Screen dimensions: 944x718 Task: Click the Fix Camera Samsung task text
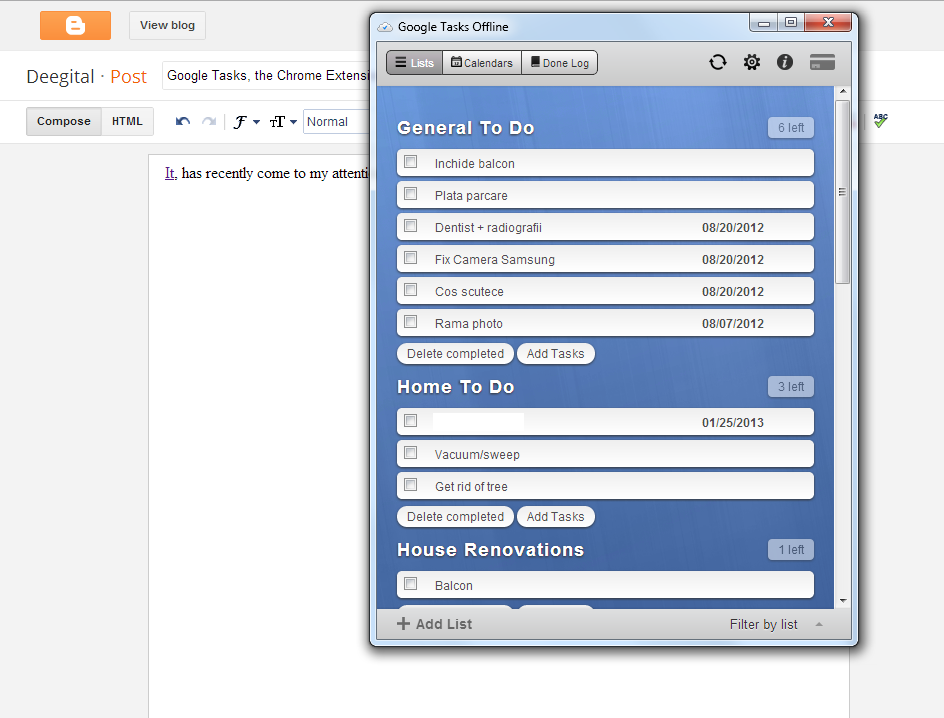[x=495, y=260]
